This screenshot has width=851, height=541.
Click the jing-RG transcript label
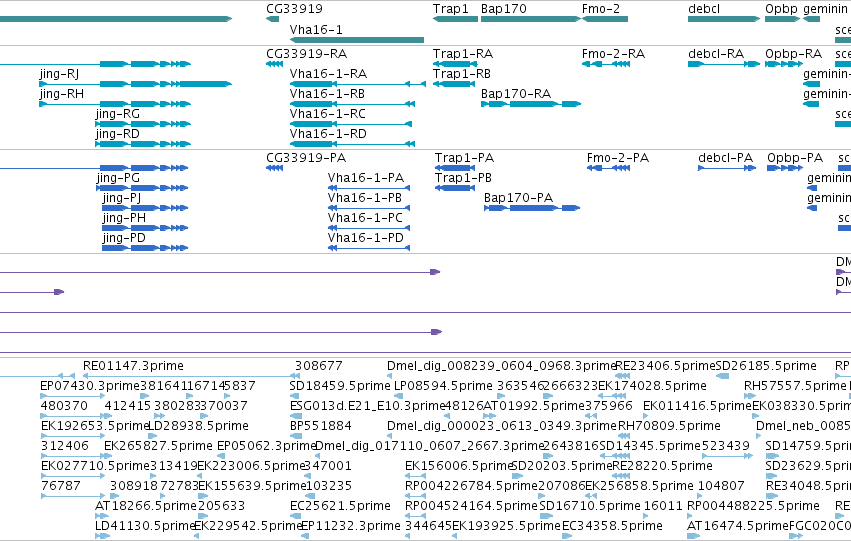118,114
